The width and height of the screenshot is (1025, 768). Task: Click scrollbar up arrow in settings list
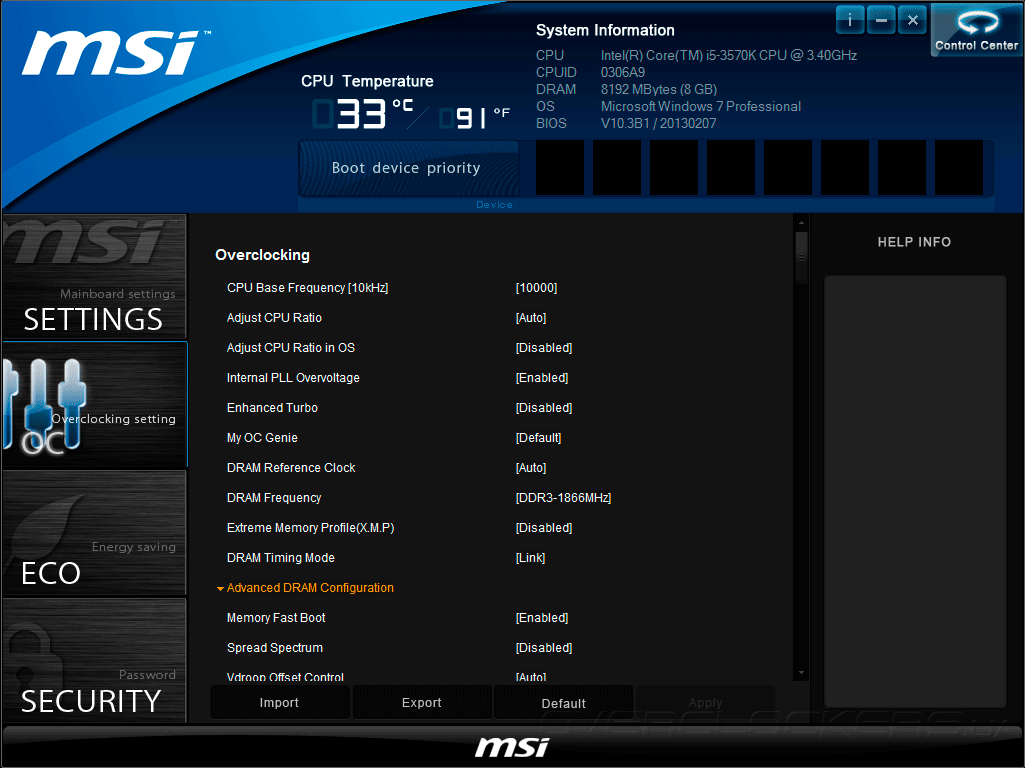pos(801,223)
